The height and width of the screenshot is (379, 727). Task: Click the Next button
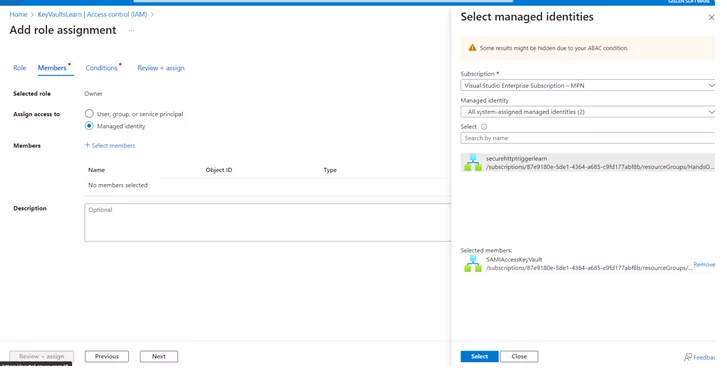point(159,356)
